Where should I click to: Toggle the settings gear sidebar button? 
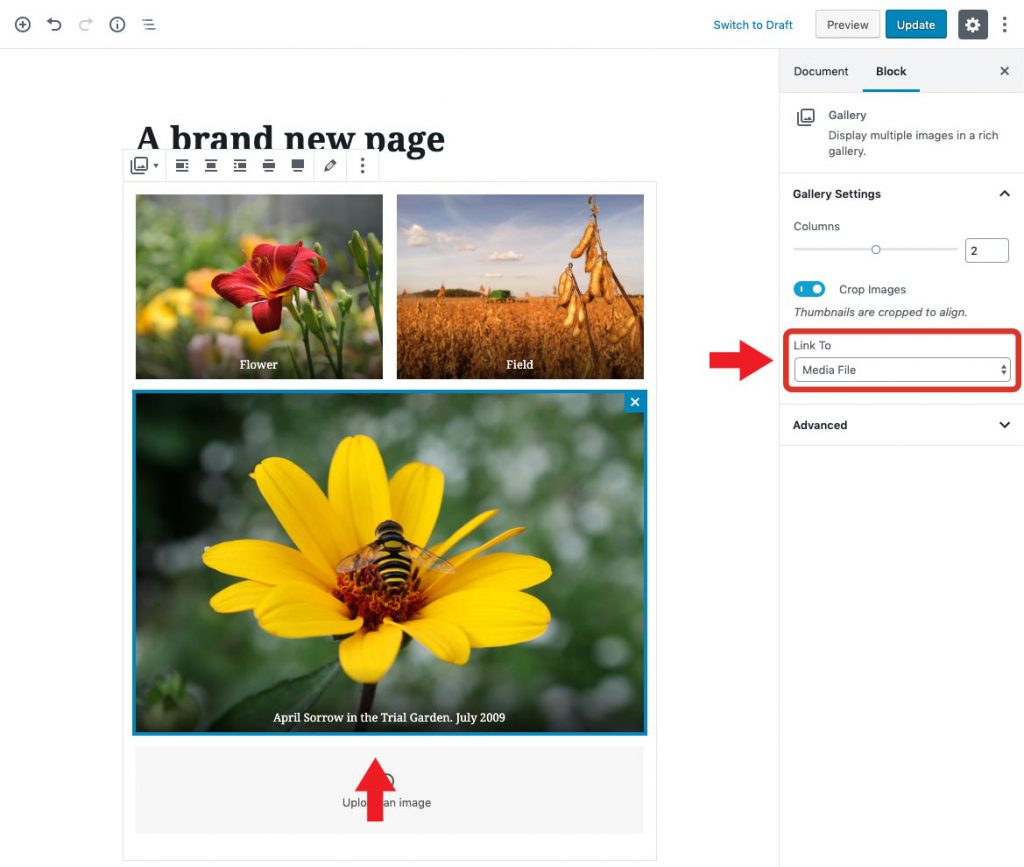coord(972,25)
